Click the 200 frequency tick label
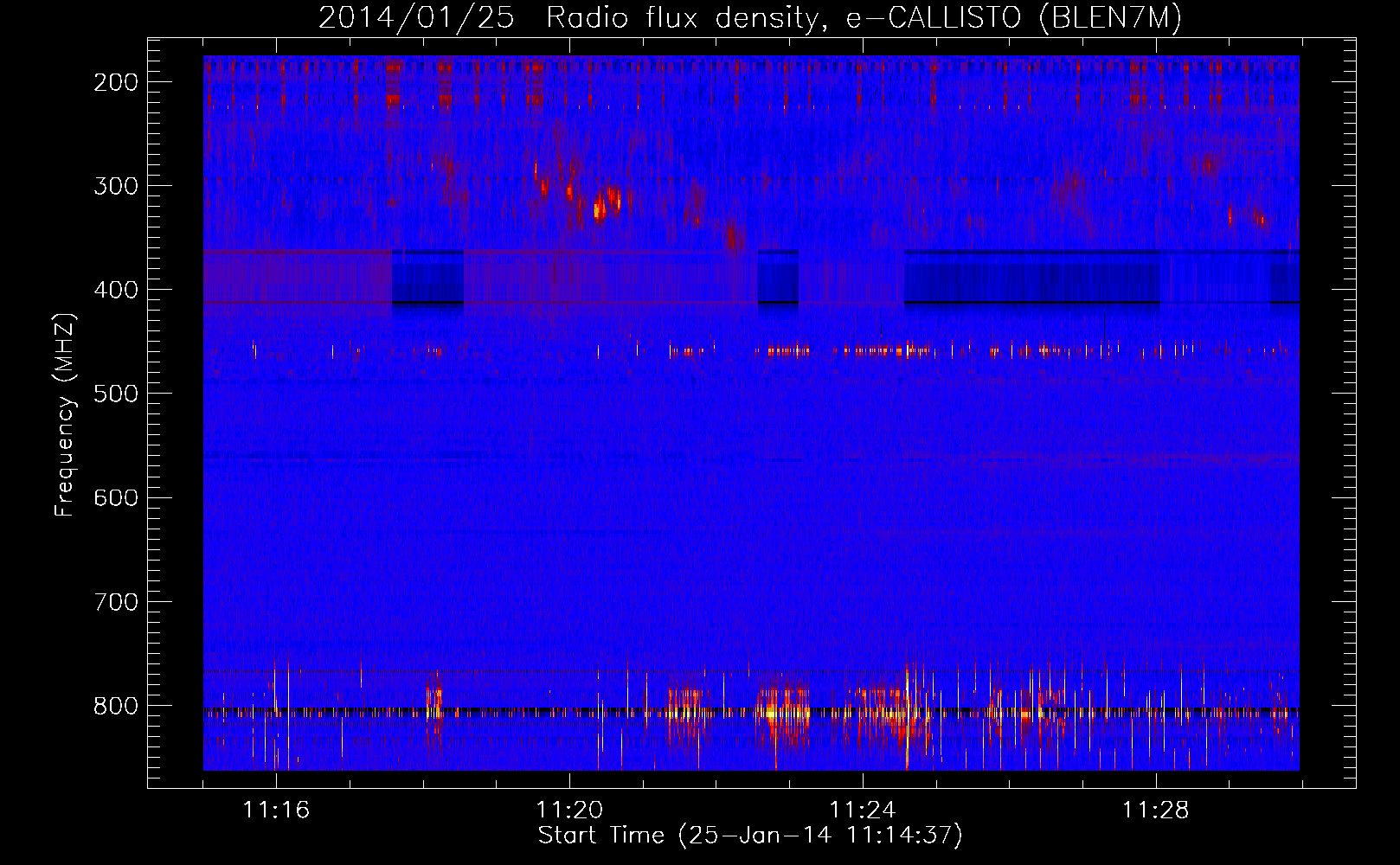Screen dimensions: 1400x865 (116, 82)
